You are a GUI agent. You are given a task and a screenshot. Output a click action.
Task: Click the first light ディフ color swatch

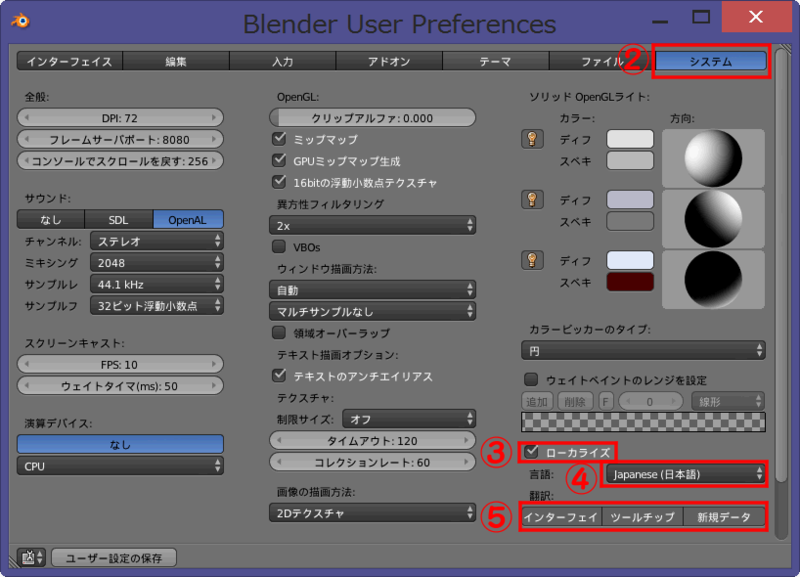pyautogui.click(x=630, y=139)
